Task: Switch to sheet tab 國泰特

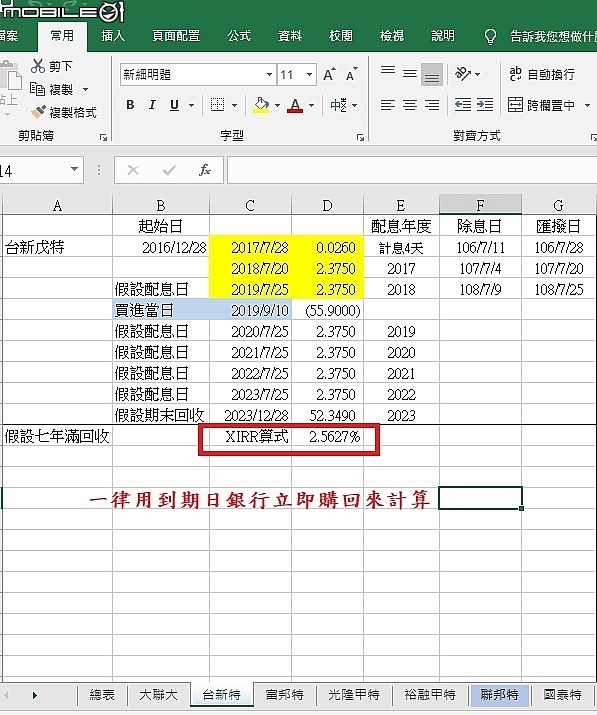Action: pyautogui.click(x=563, y=695)
